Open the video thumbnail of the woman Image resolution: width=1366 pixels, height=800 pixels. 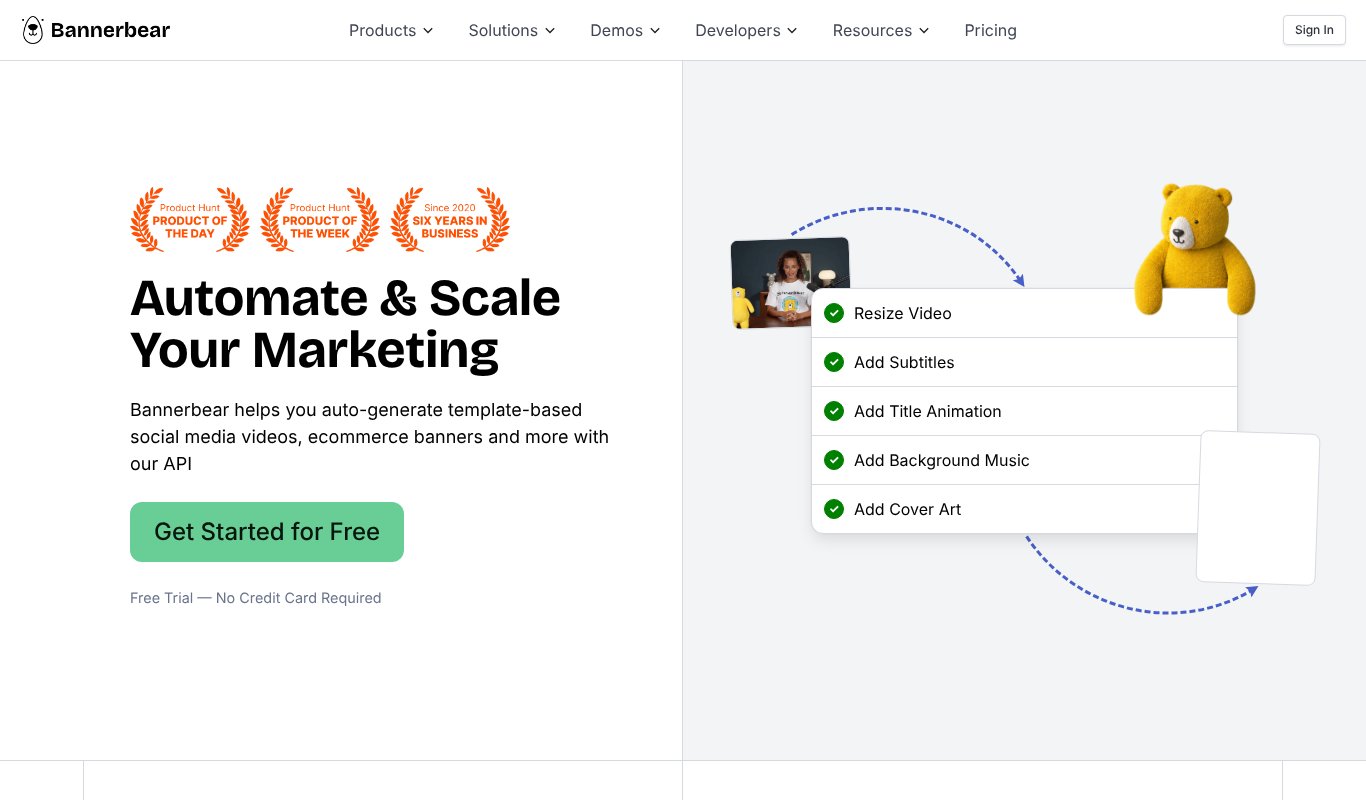coord(790,281)
